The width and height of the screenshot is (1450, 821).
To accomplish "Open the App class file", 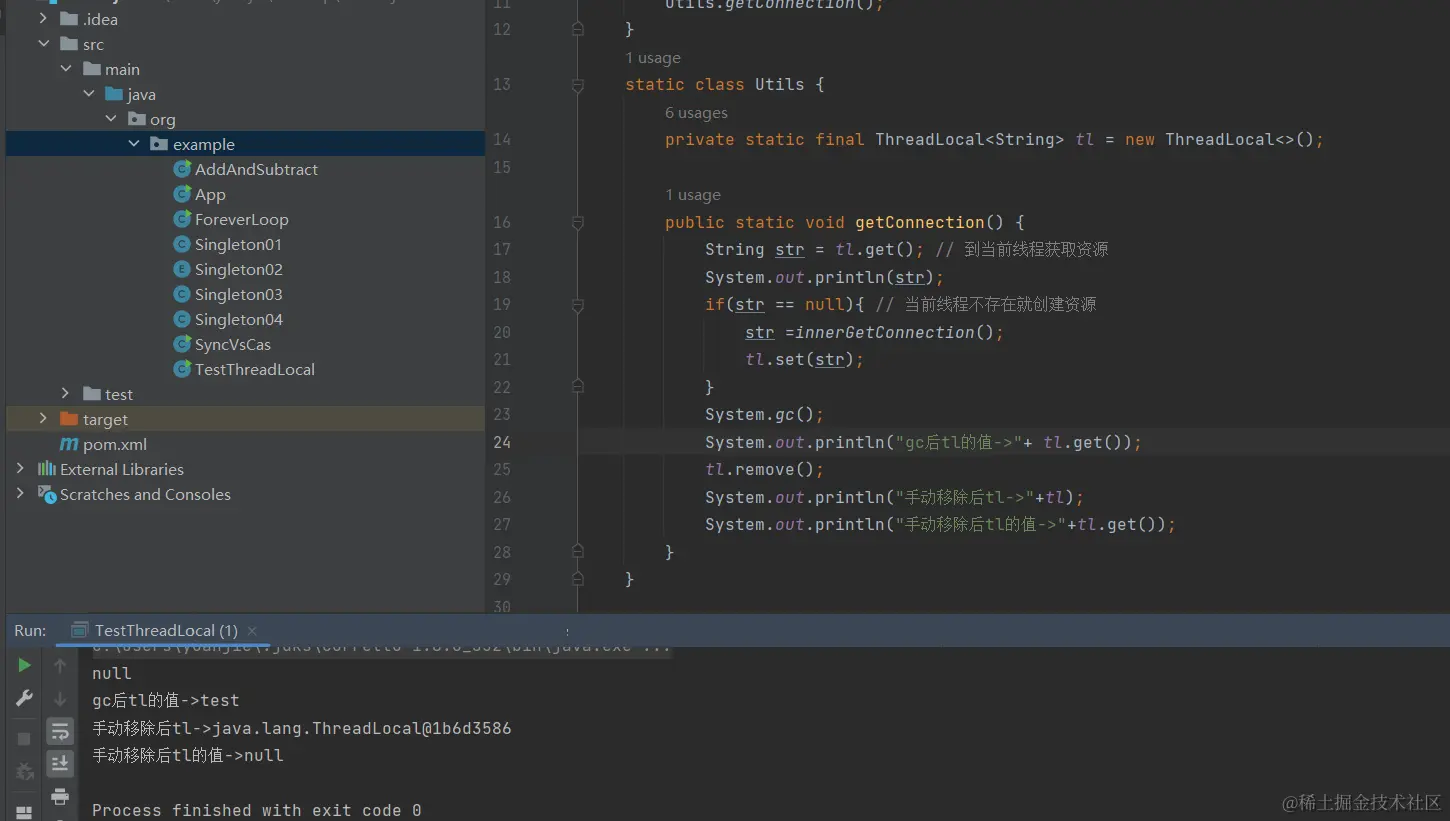I will (210, 194).
